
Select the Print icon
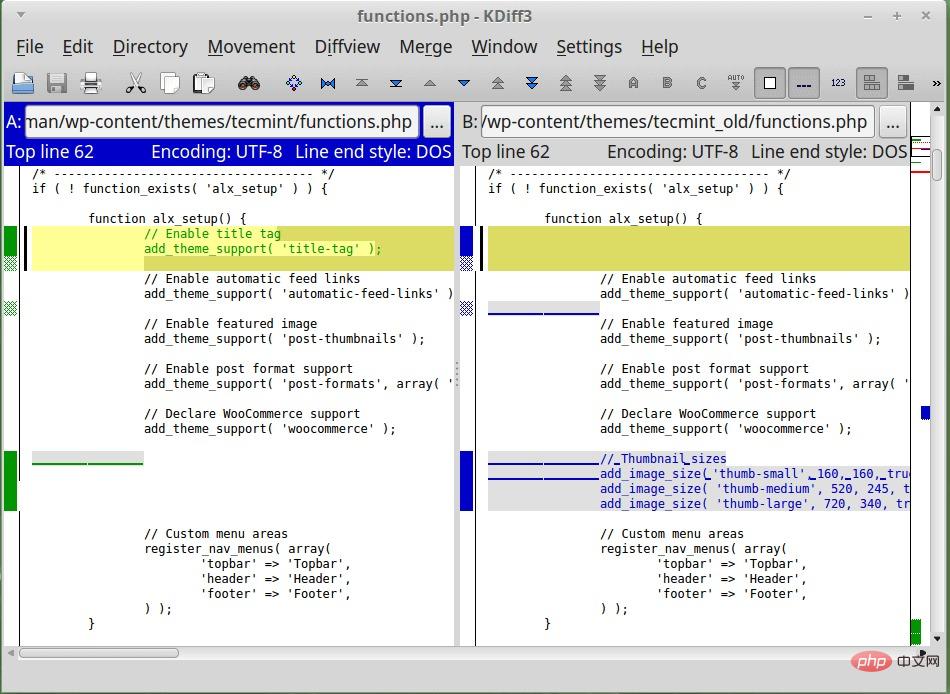click(x=90, y=83)
